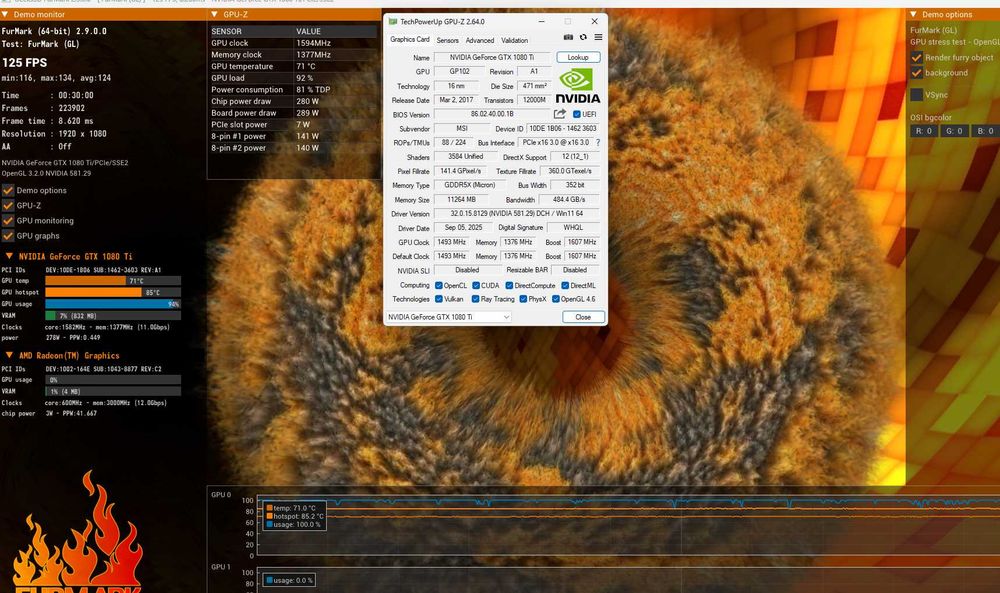Screen dimensions: 1000x593
Task: Click the Driver Version field in GPU-Z
Action: [x=517, y=214]
